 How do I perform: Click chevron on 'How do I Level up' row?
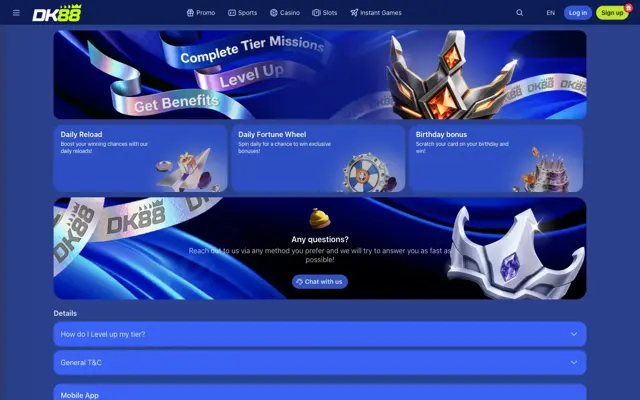574,334
